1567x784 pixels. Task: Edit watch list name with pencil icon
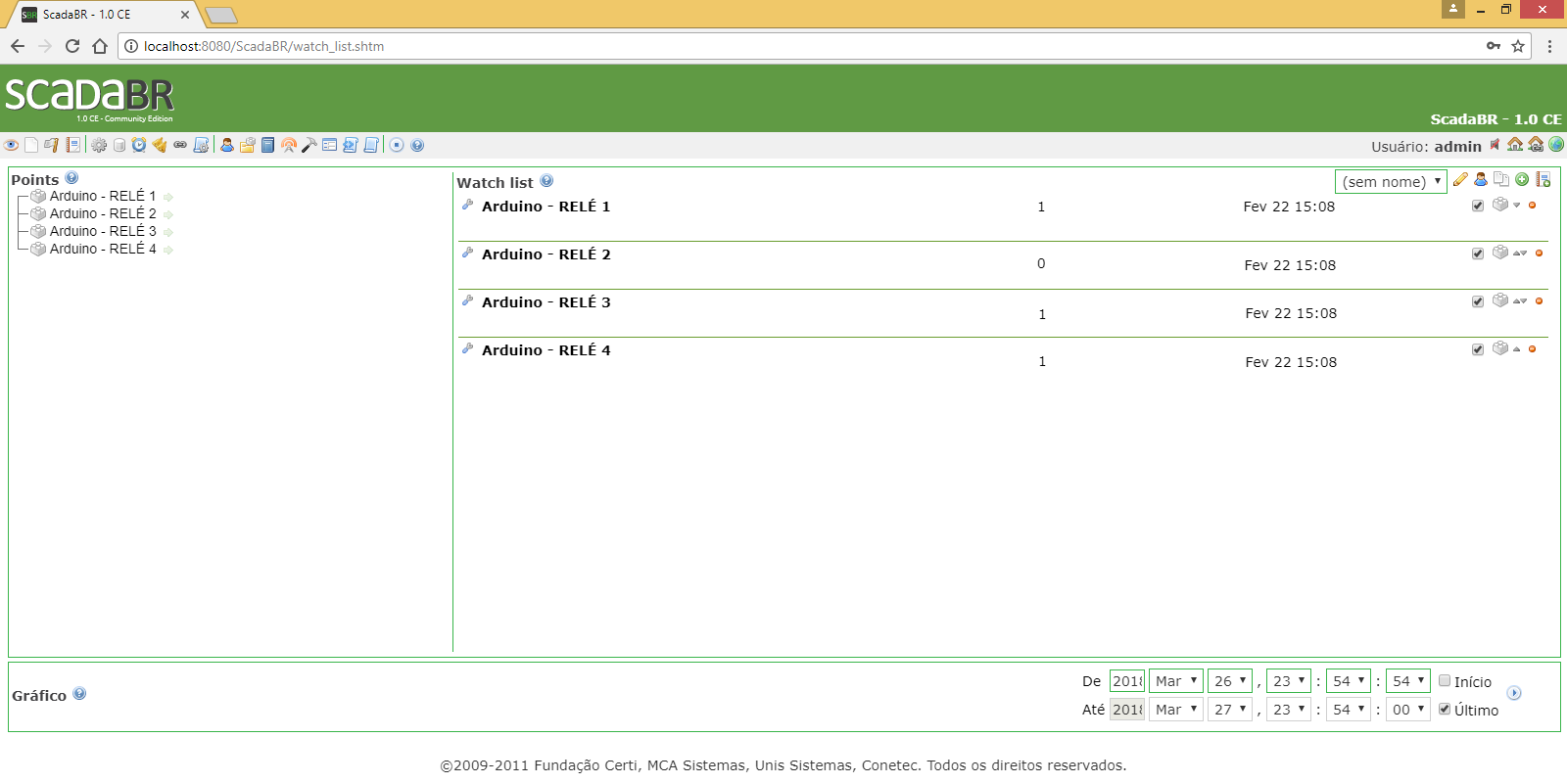coord(1460,179)
